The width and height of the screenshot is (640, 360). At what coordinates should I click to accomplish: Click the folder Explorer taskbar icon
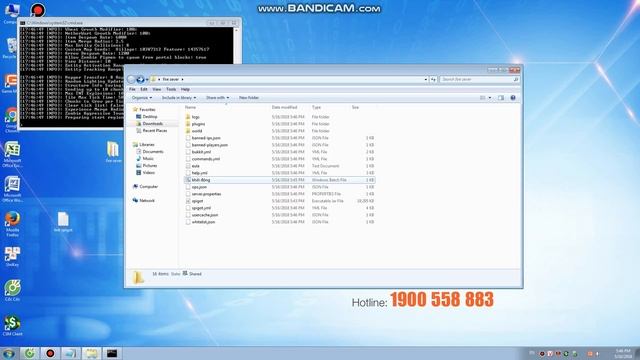91,353
